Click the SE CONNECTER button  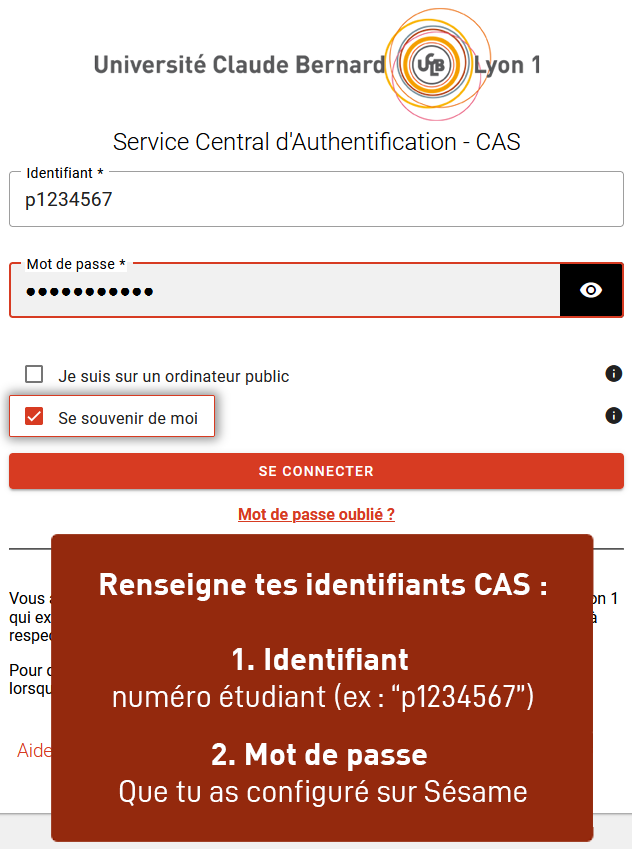click(316, 471)
